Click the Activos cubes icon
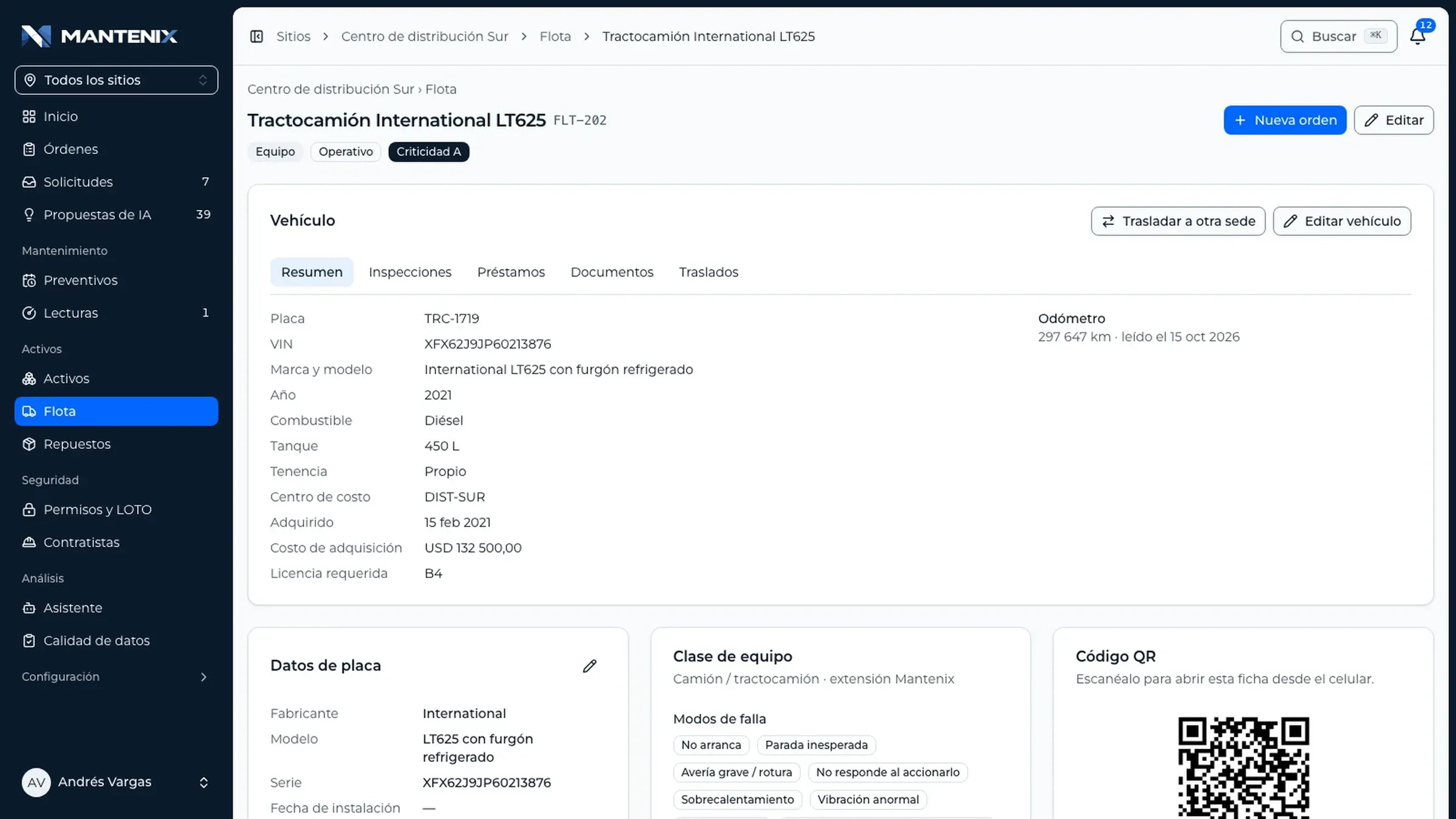The width and height of the screenshot is (1456, 819). tap(29, 379)
